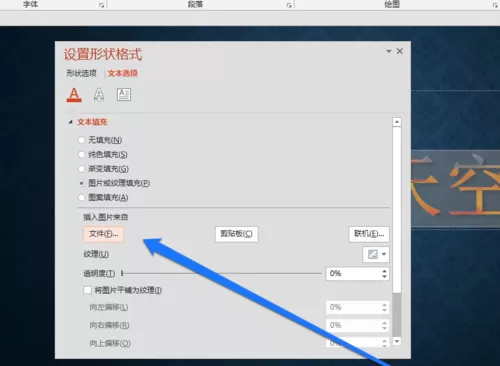The width and height of the screenshot is (500, 366).
Task: Open the pane options dropdown arrow
Action: 389,51
